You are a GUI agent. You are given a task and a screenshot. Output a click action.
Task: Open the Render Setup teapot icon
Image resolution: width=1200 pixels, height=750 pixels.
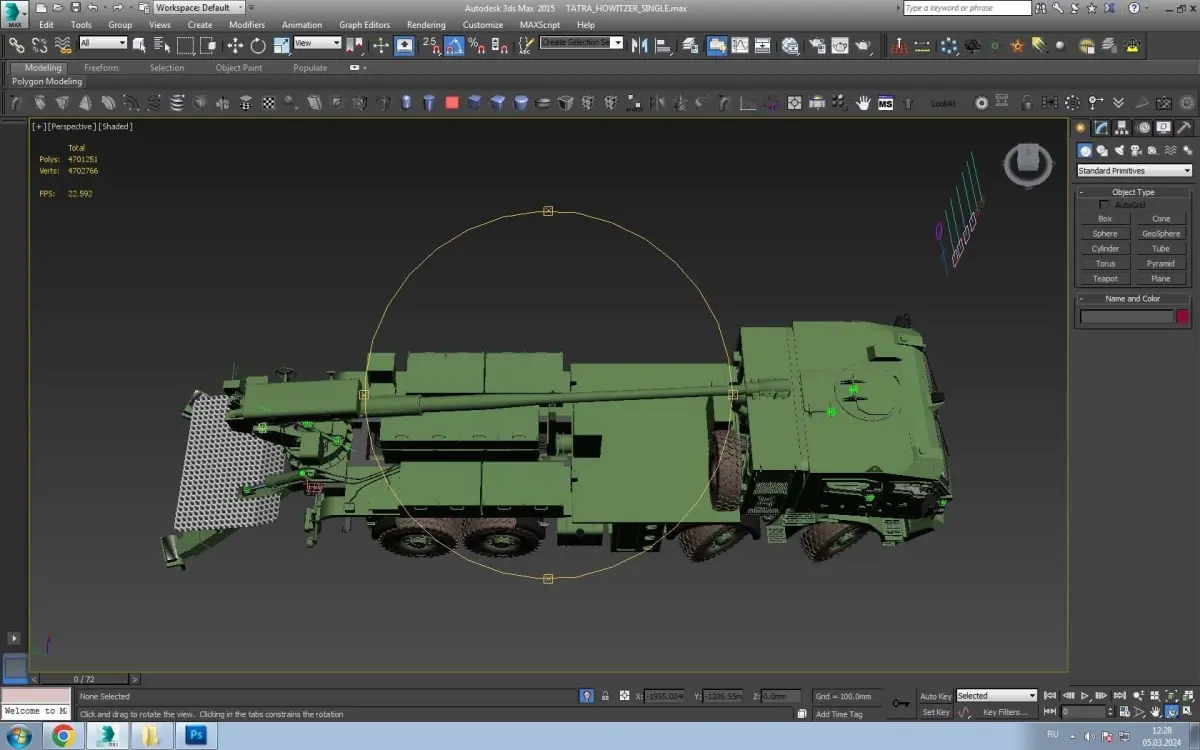coord(817,45)
